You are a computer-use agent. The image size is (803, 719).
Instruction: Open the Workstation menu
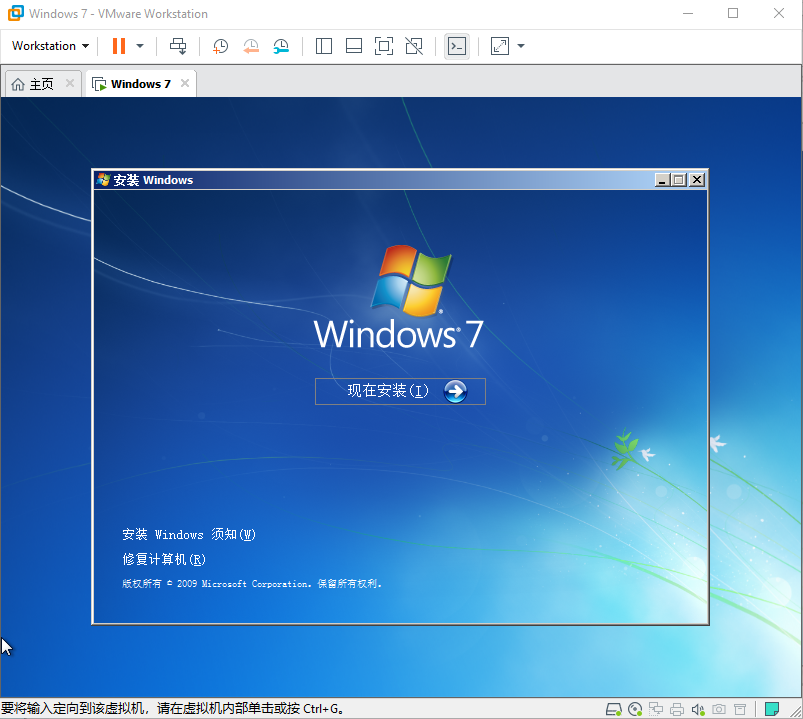(50, 46)
